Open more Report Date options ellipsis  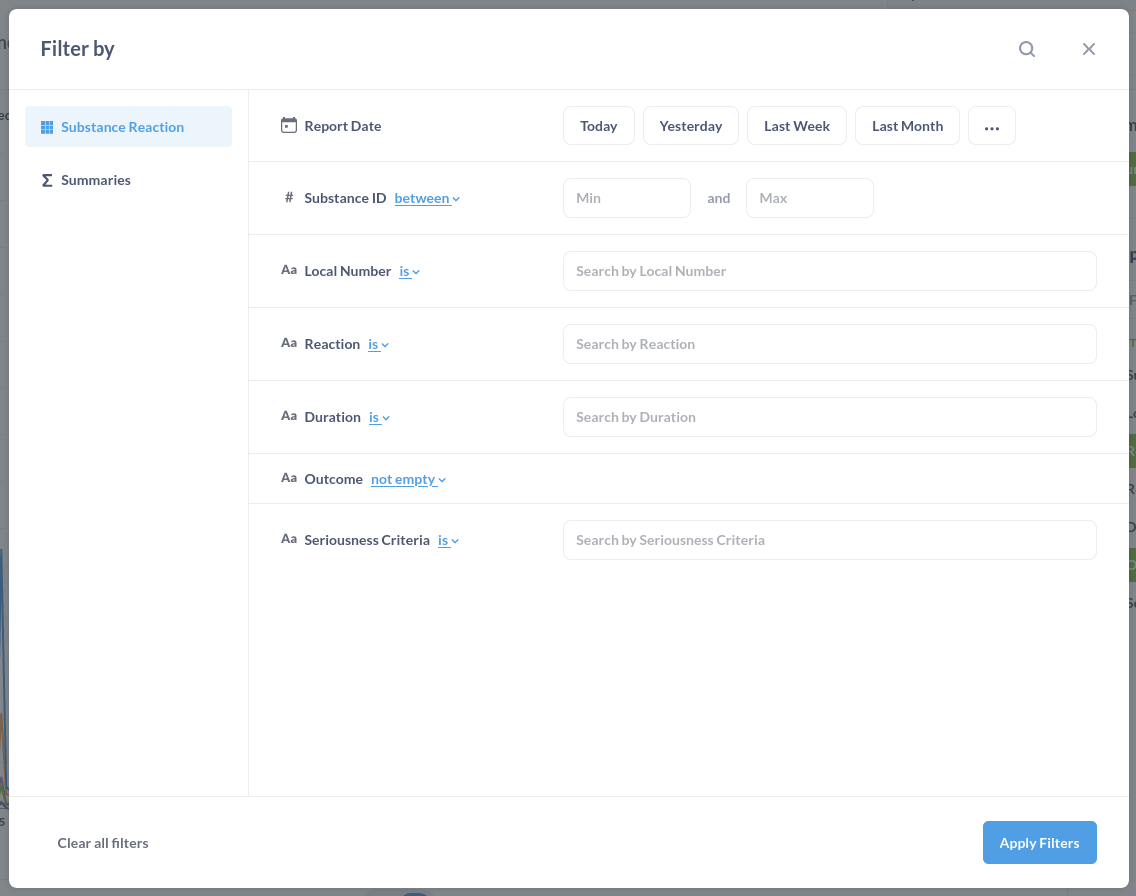point(992,126)
